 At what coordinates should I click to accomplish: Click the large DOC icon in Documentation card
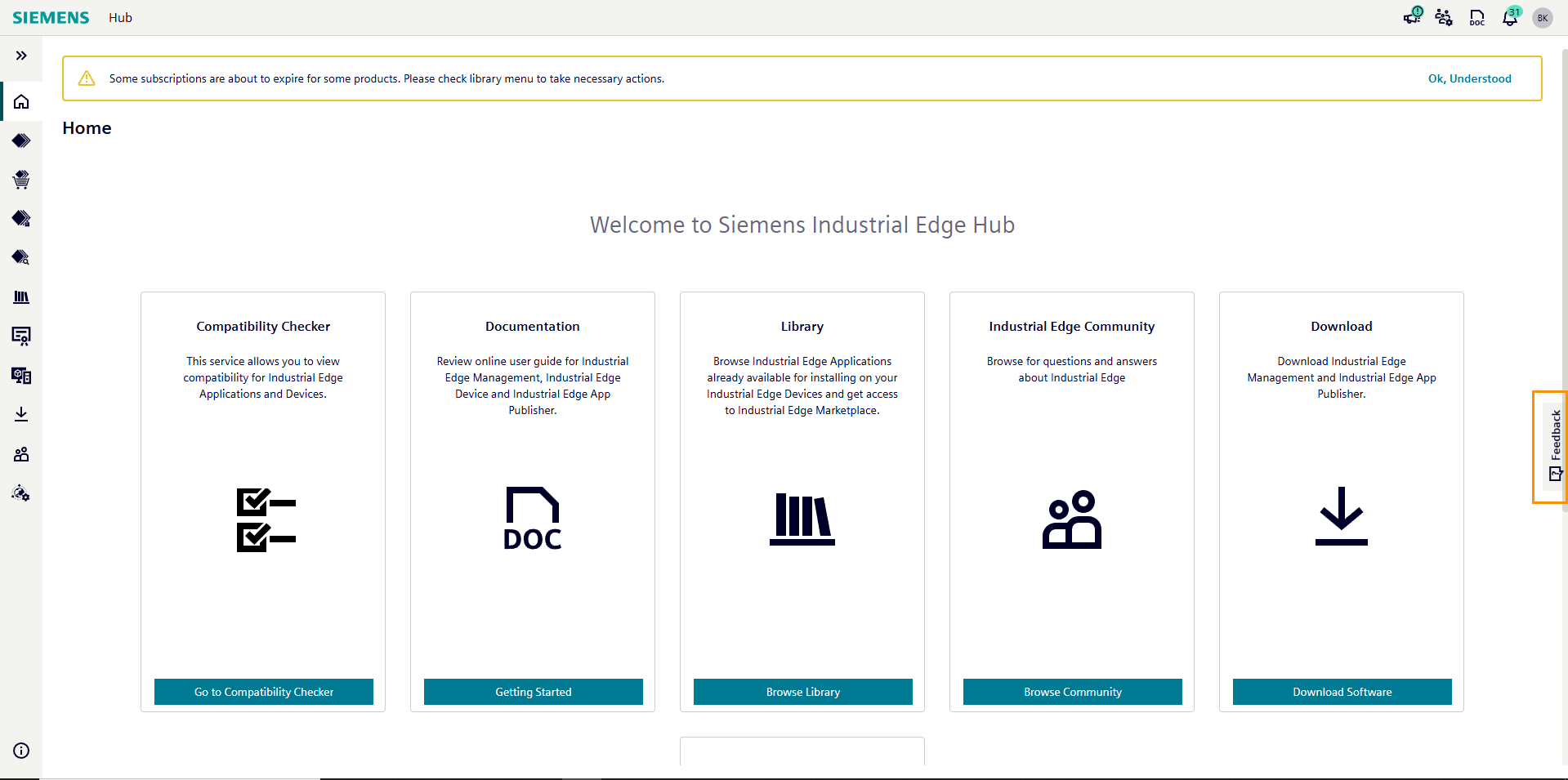click(533, 518)
